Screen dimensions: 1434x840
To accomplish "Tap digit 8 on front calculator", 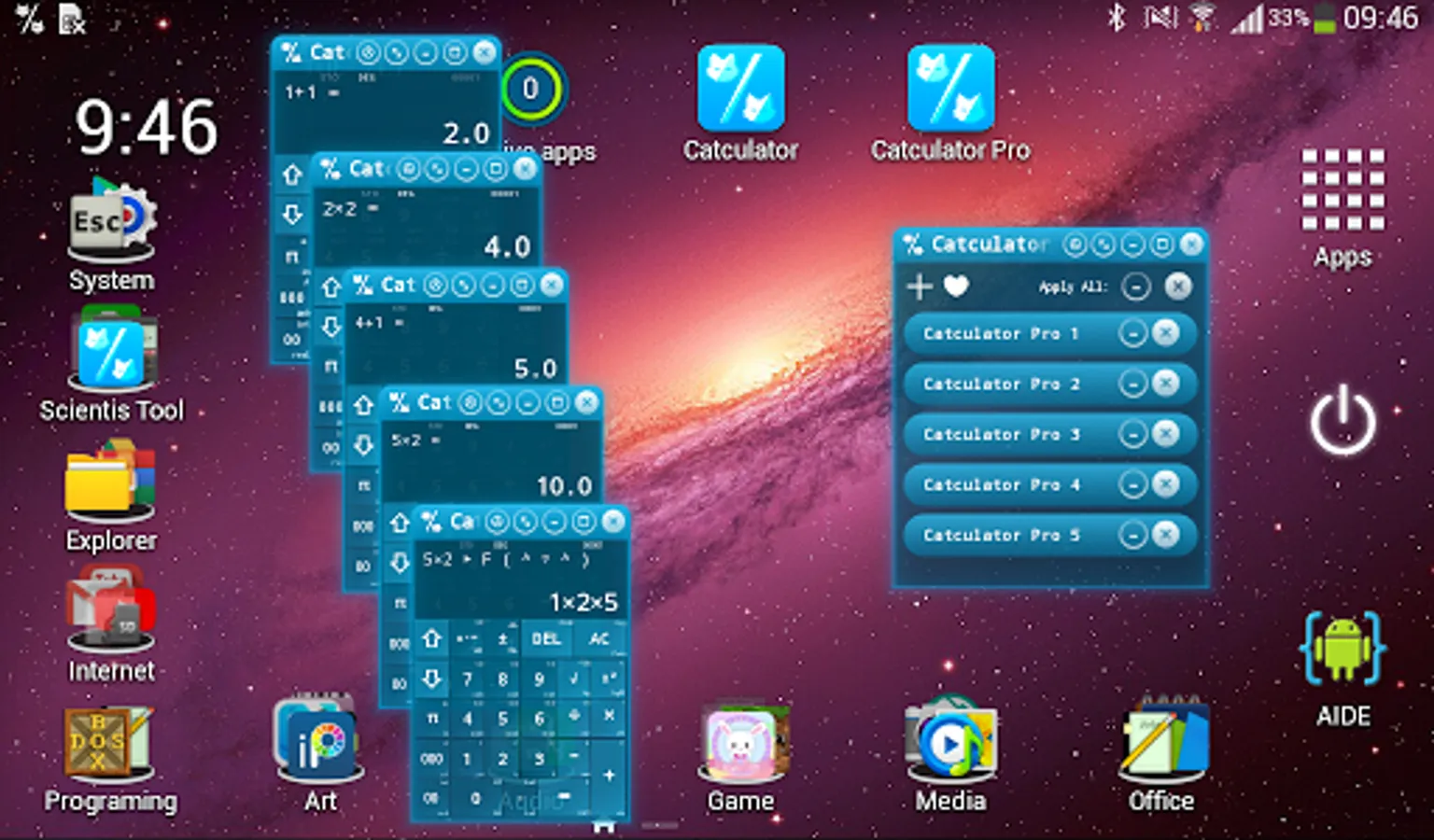I will (503, 679).
